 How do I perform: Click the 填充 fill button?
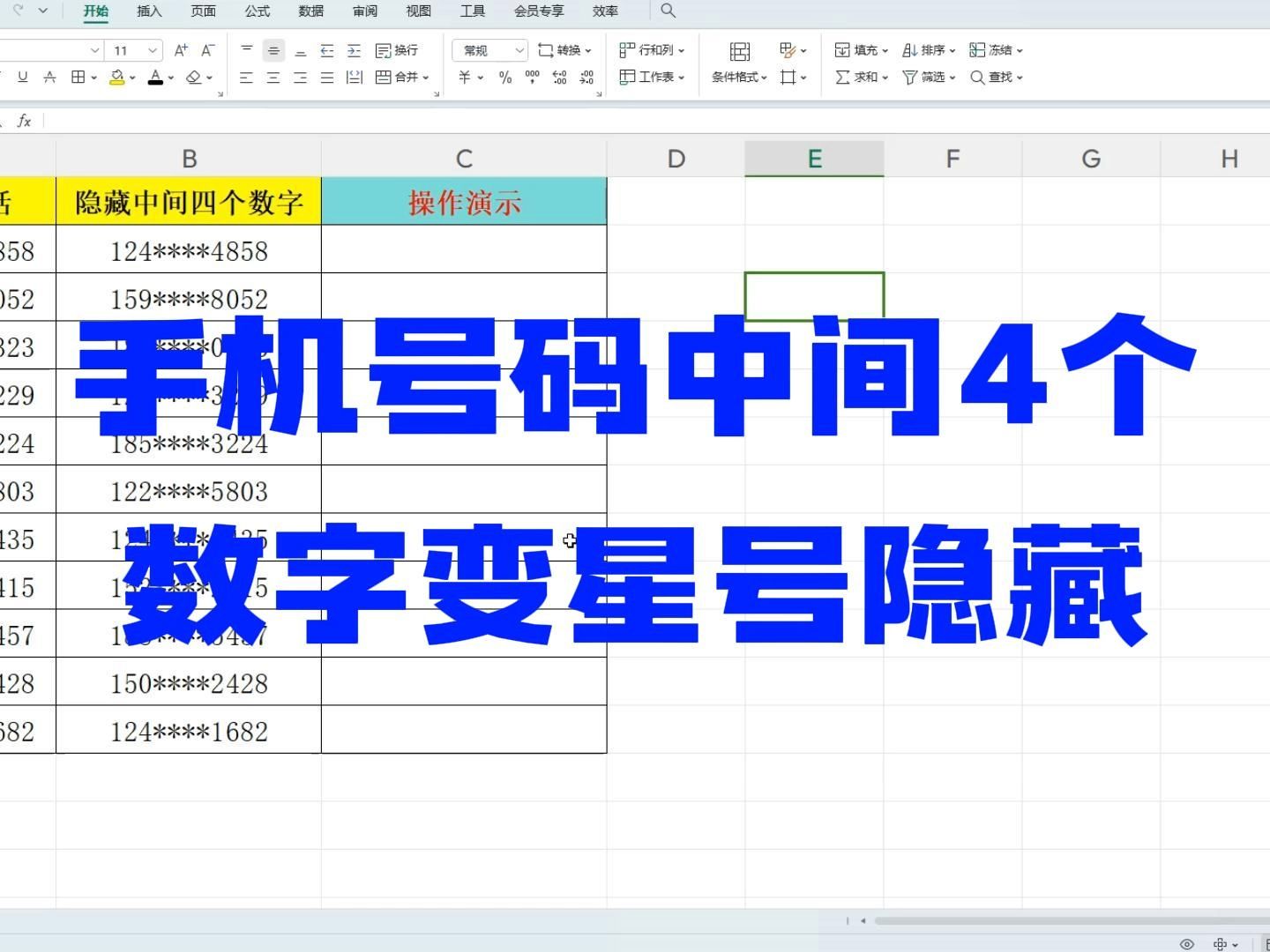(x=861, y=50)
